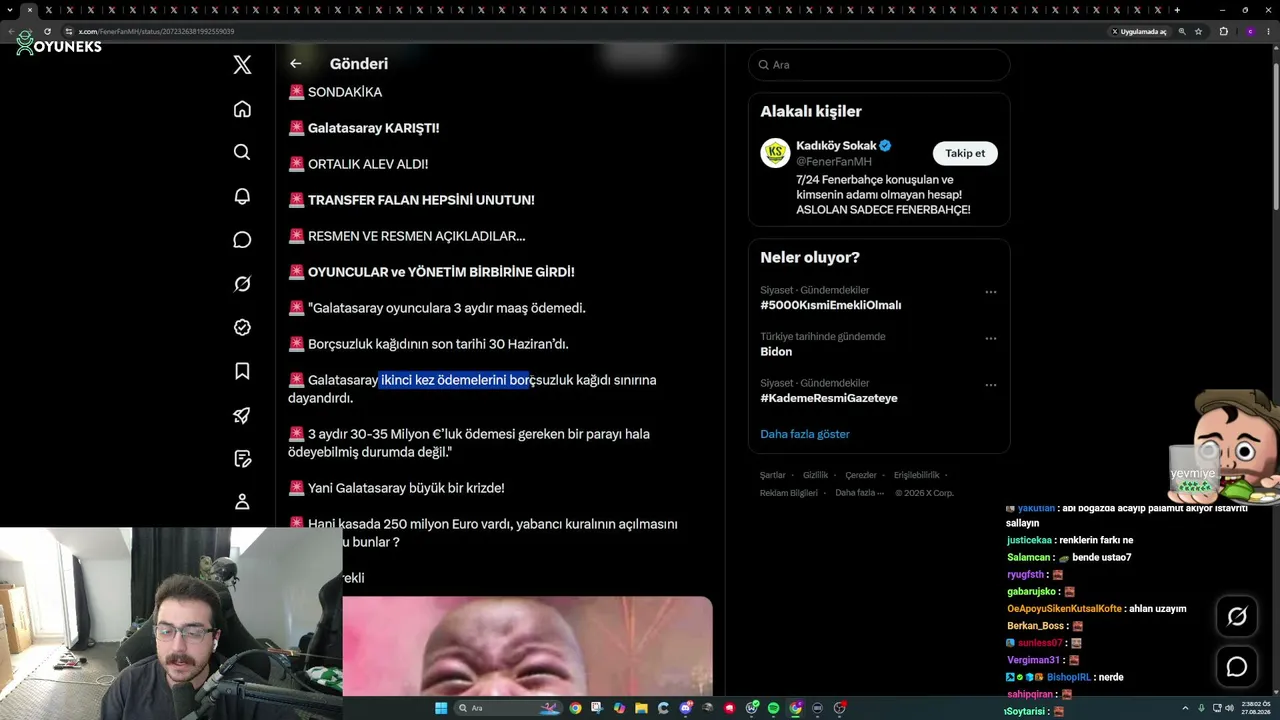The width and height of the screenshot is (1280, 720).
Task: Open the taskbar volume control
Action: point(1230,708)
